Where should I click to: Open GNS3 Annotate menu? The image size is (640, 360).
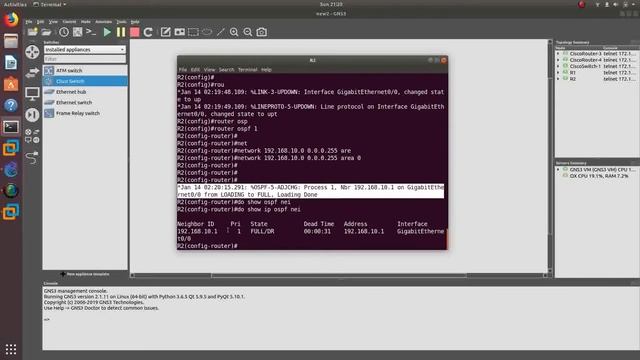tap(103, 22)
